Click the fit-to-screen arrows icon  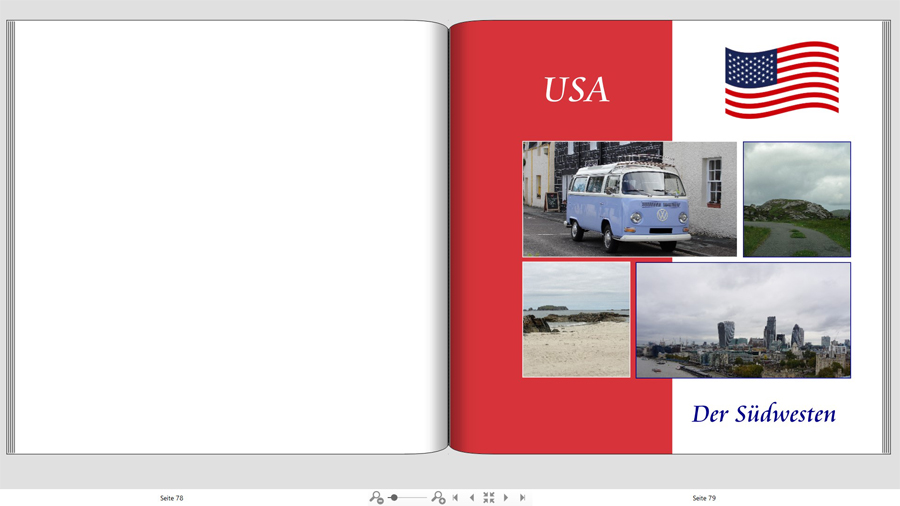point(489,497)
